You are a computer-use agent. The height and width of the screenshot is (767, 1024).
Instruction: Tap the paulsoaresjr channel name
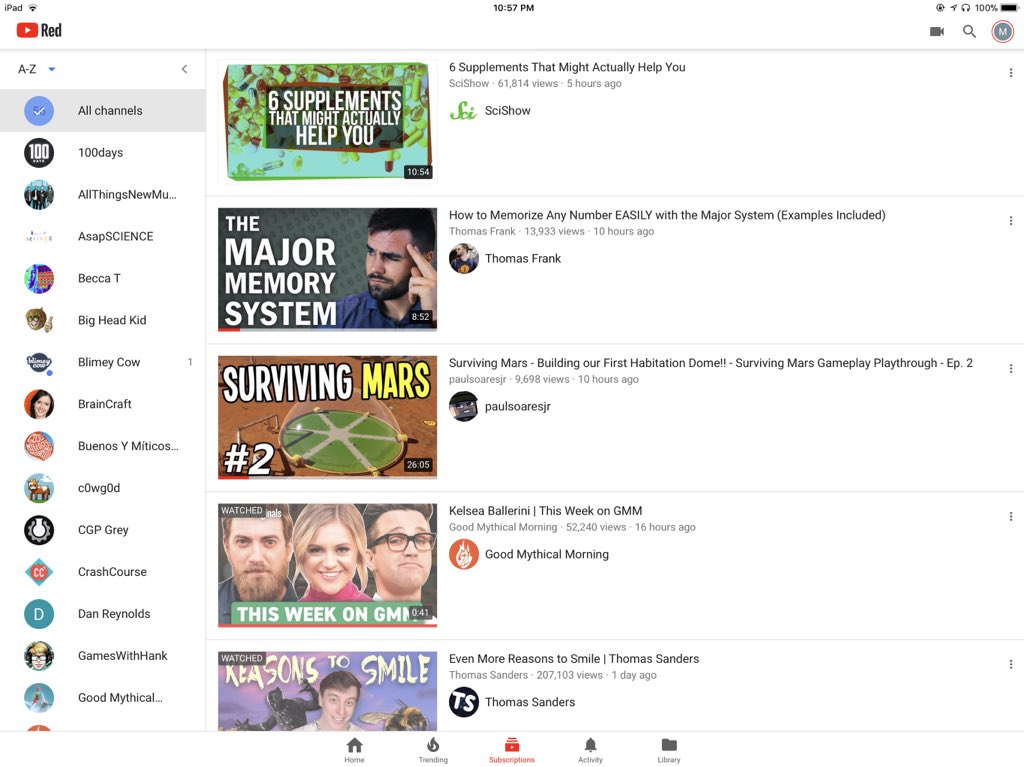[x=517, y=406]
